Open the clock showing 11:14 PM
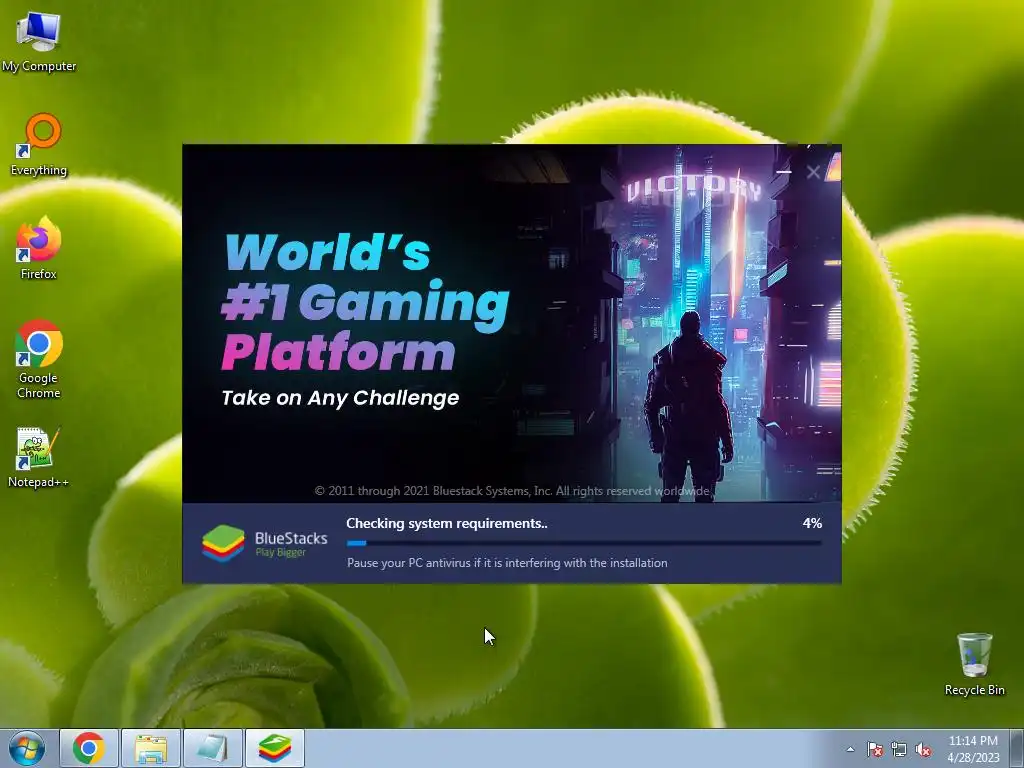The width and height of the screenshot is (1024, 768). tap(973, 749)
